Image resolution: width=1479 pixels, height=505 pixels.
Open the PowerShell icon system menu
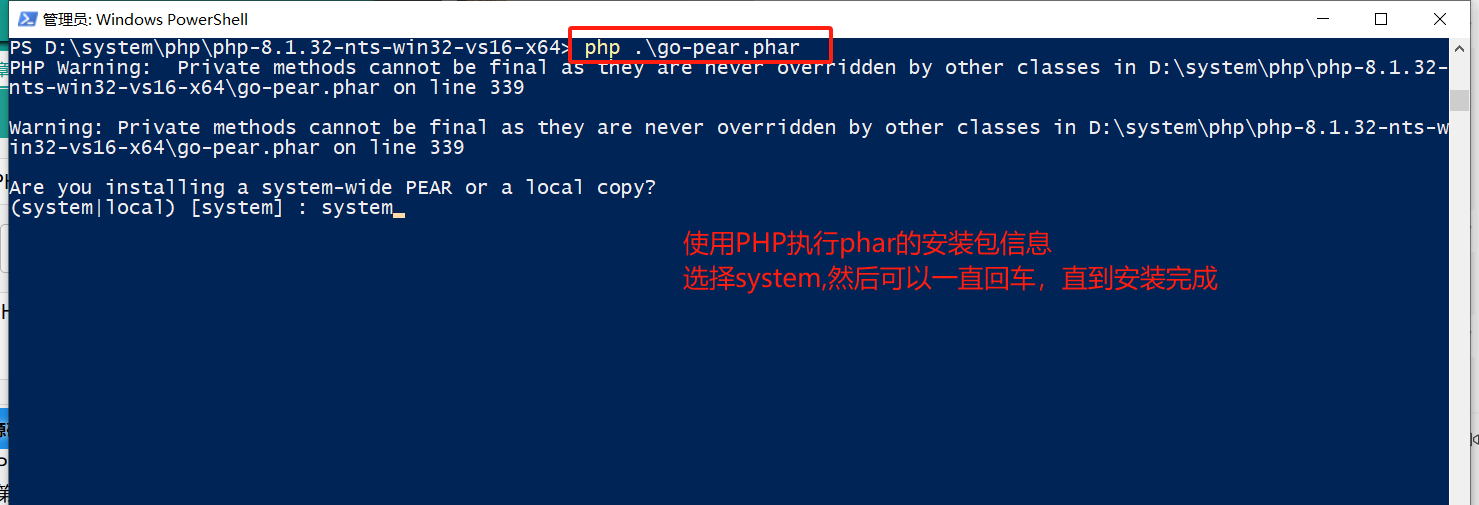27,19
